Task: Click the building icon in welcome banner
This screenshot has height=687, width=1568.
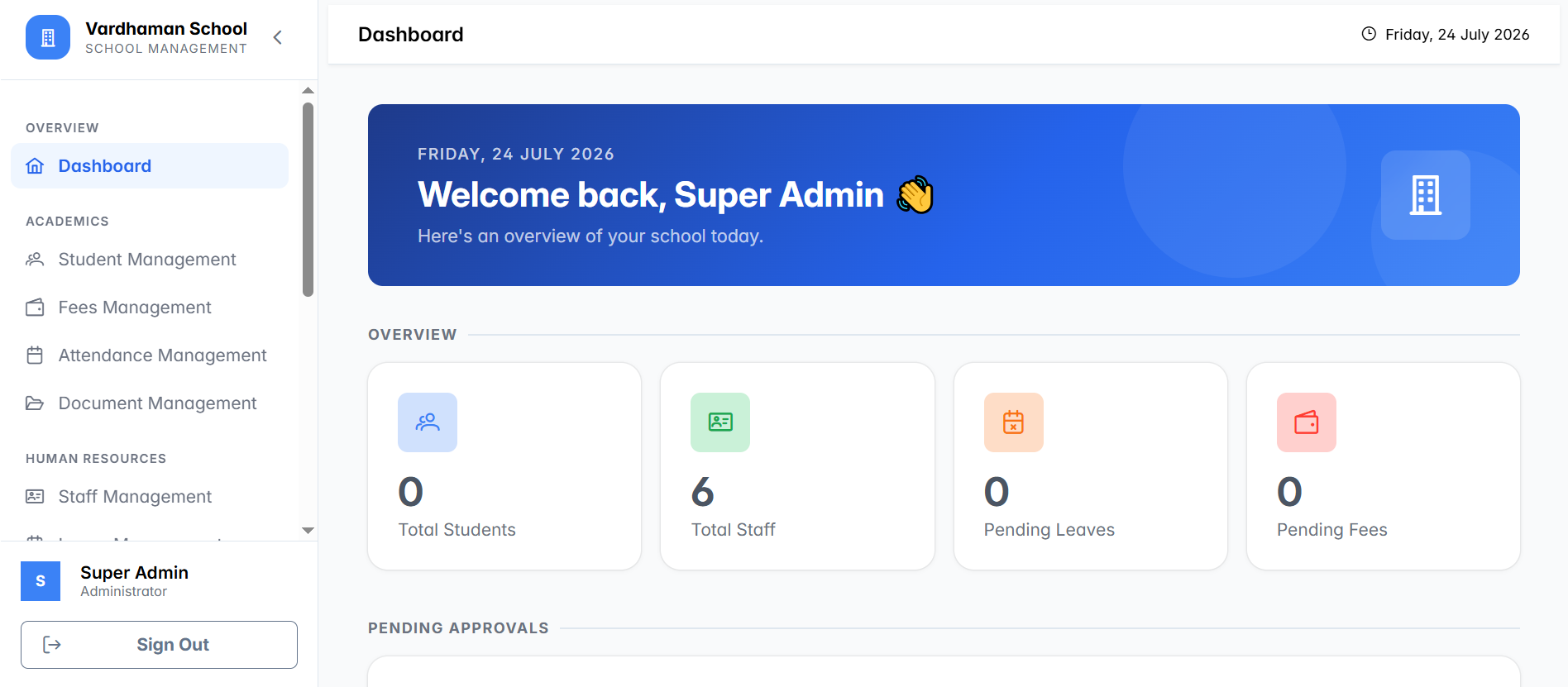Action: click(1426, 195)
